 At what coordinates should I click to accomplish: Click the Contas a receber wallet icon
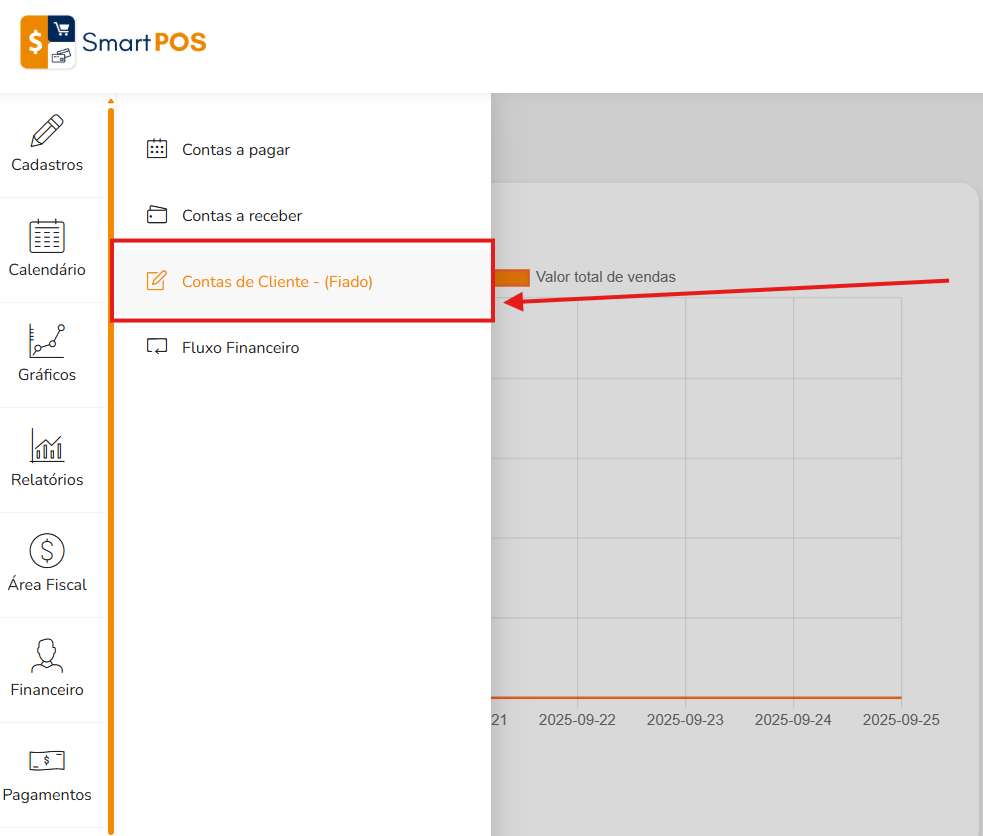[x=157, y=215]
